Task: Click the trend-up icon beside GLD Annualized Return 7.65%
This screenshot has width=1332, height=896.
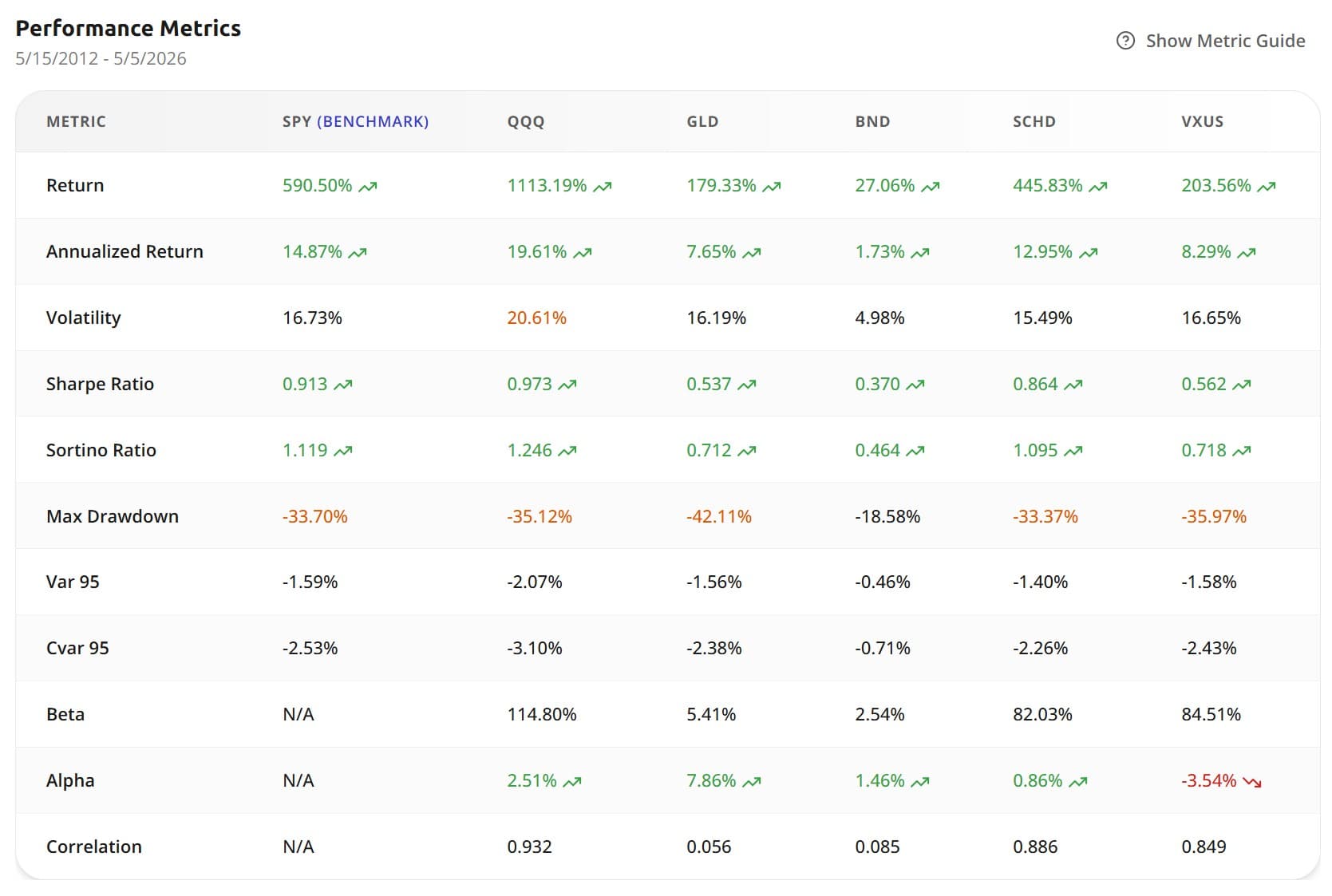Action: point(752,253)
